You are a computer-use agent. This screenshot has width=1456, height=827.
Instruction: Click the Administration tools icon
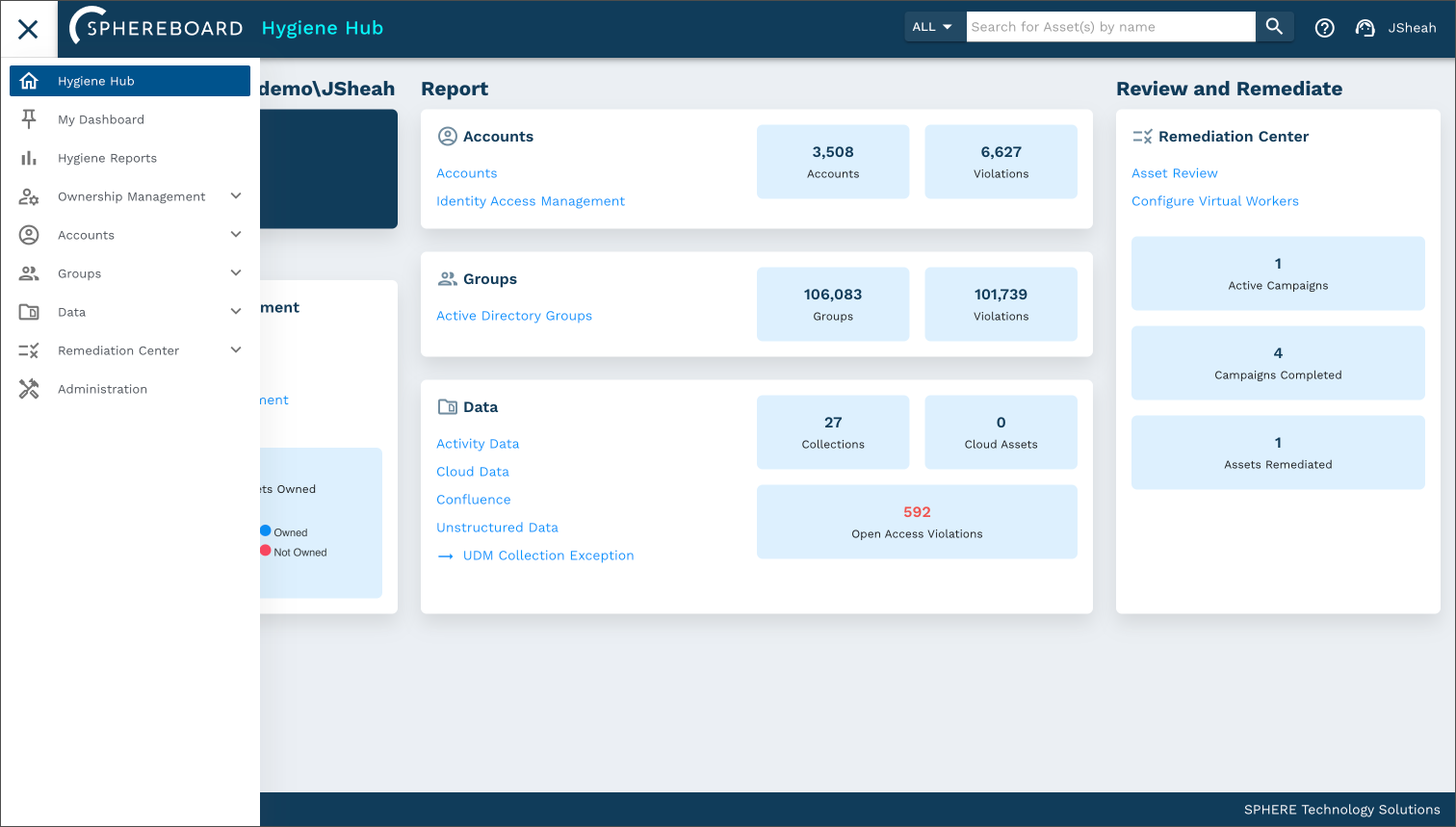(29, 389)
